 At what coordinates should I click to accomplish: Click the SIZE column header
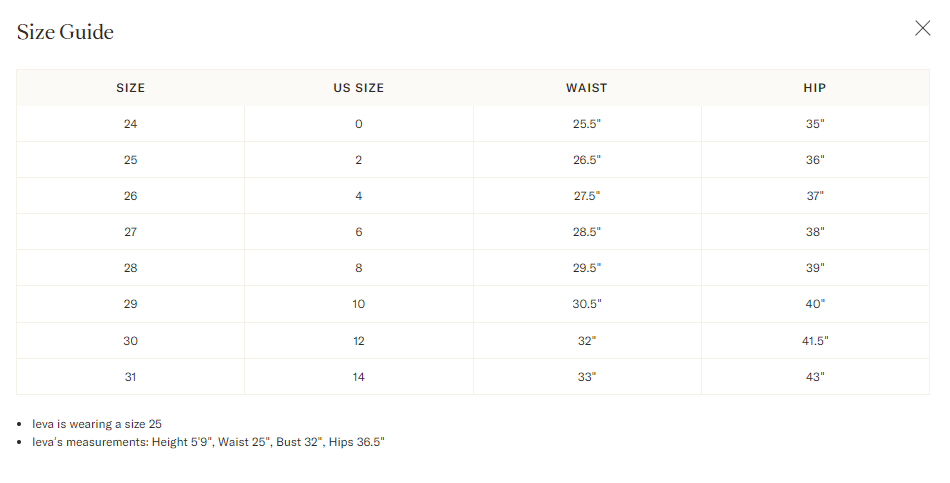[130, 88]
